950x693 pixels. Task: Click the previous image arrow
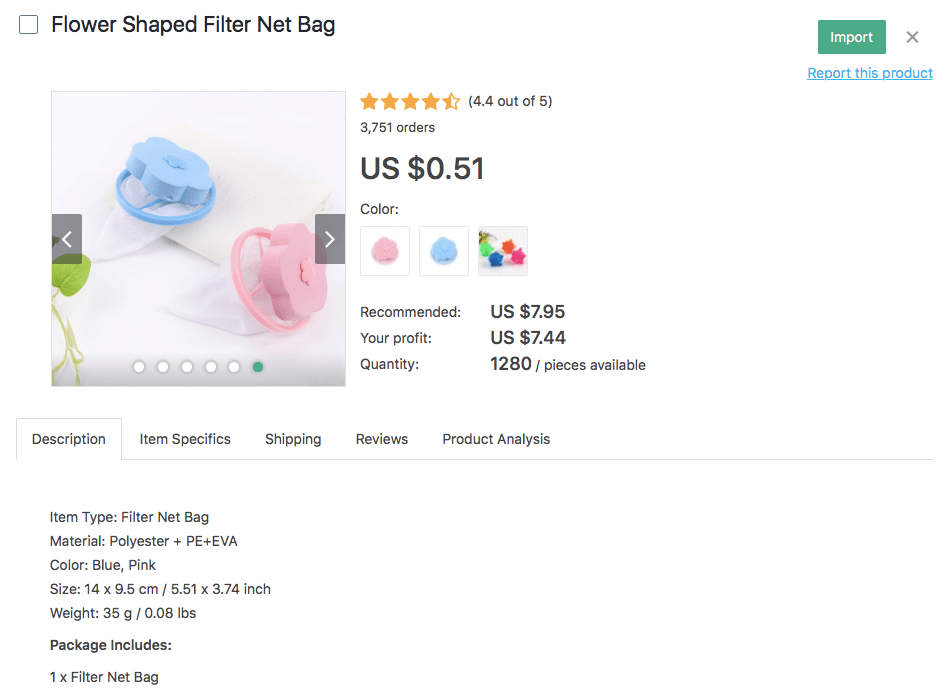pyautogui.click(x=67, y=239)
